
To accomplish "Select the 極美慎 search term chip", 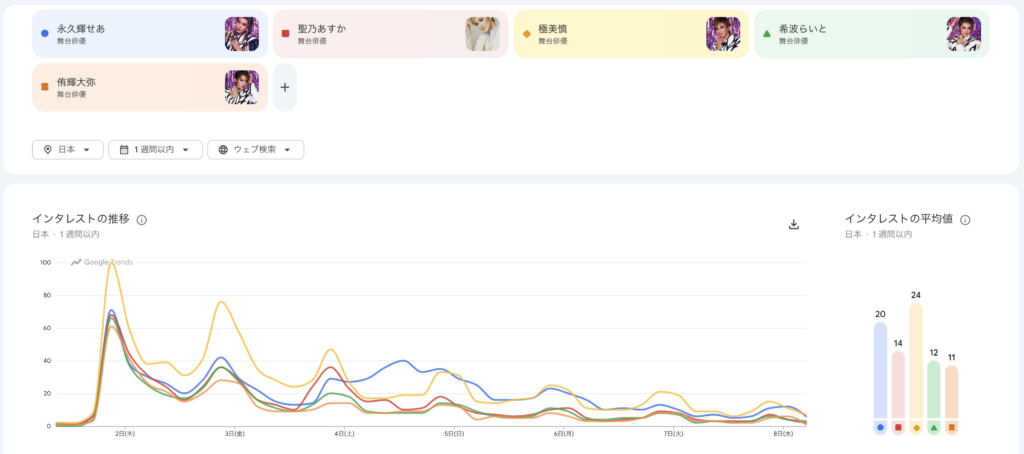I will (631, 34).
